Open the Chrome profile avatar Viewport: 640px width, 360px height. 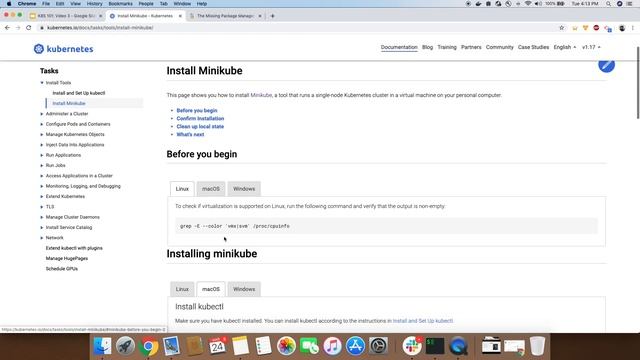pos(622,28)
